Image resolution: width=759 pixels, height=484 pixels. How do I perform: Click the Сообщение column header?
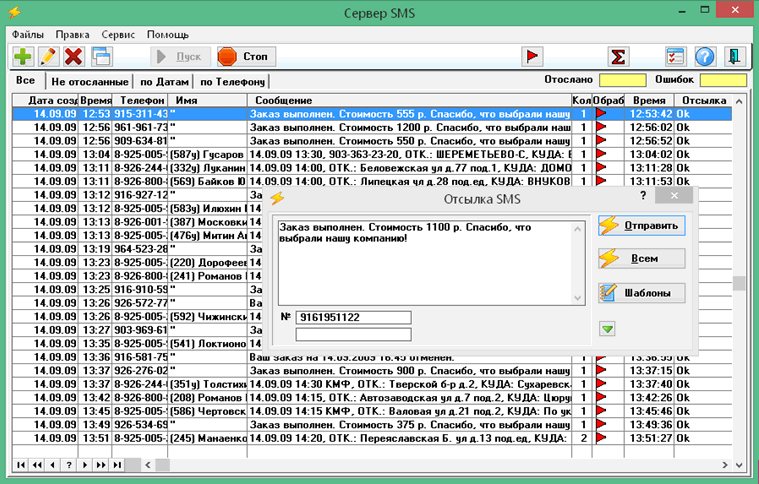[410, 100]
